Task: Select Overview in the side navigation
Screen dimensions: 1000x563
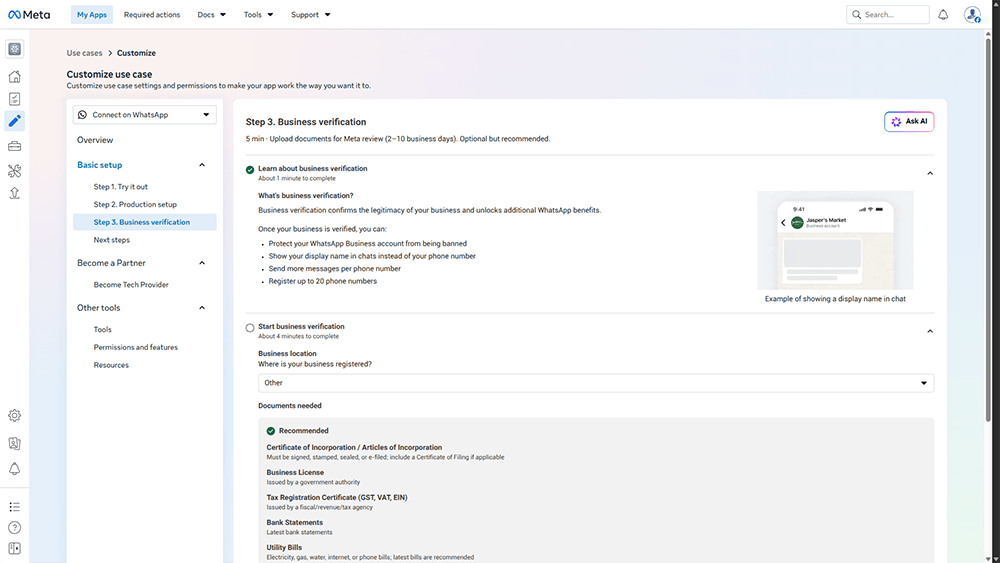Action: (95, 140)
